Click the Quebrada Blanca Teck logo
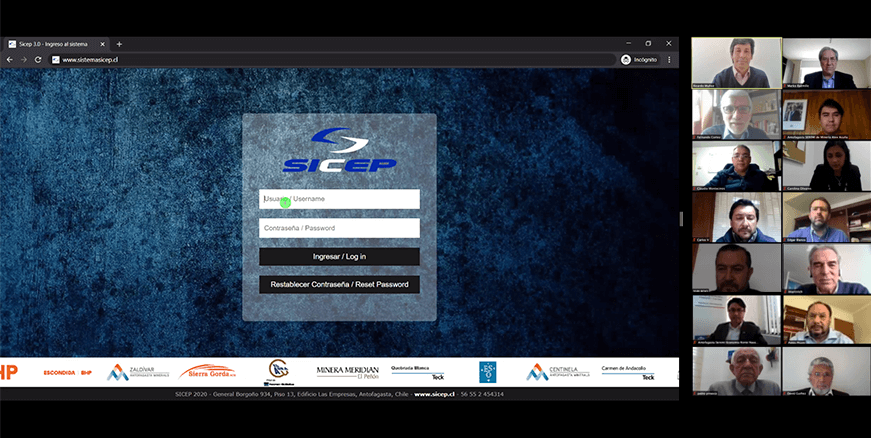 [x=418, y=372]
